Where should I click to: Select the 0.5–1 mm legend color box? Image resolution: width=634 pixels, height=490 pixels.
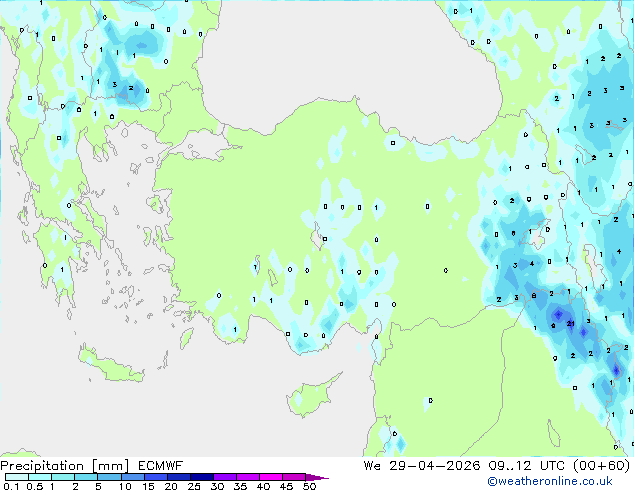[x=40, y=477]
